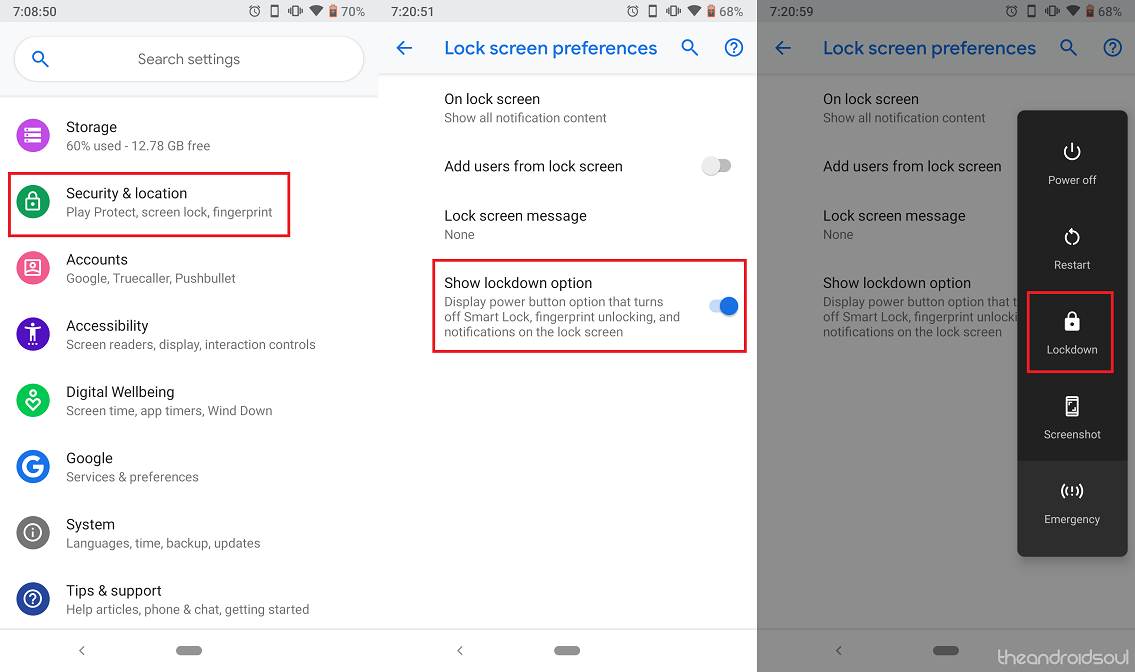
Task: Open System settings entry
Action: pyautogui.click(x=189, y=534)
